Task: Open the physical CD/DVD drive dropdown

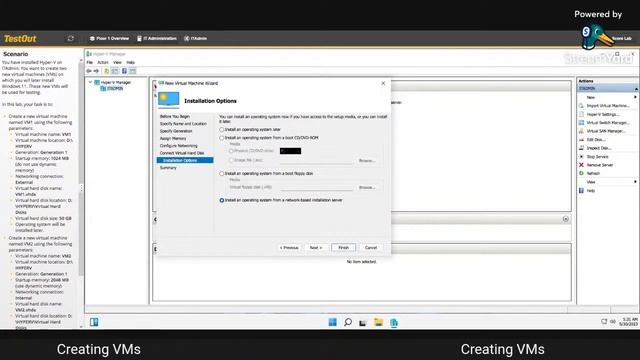Action: click(291, 151)
